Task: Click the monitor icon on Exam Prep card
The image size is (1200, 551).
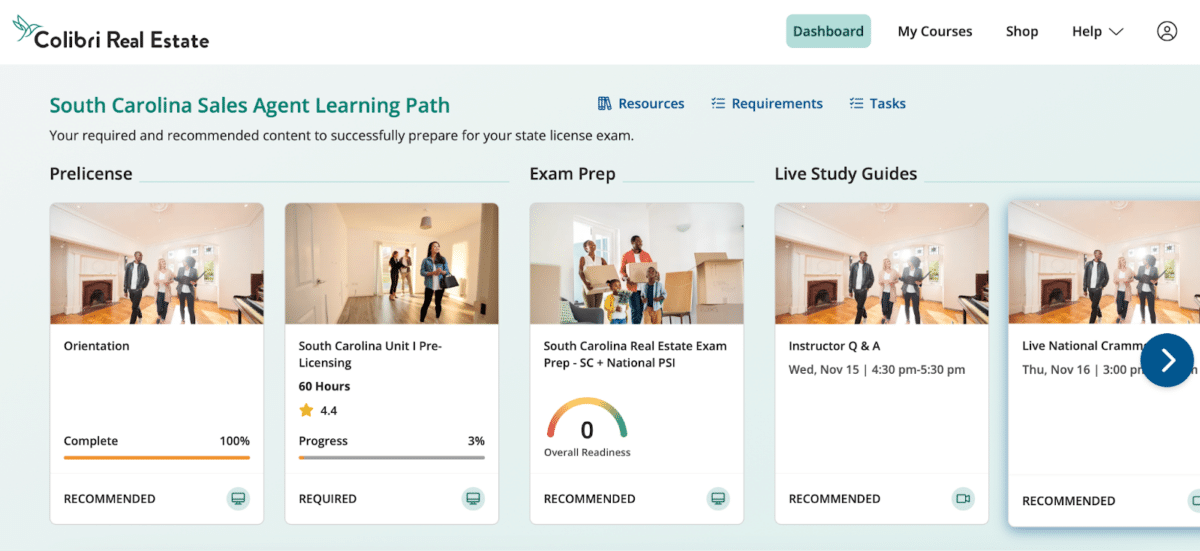Action: [x=718, y=498]
